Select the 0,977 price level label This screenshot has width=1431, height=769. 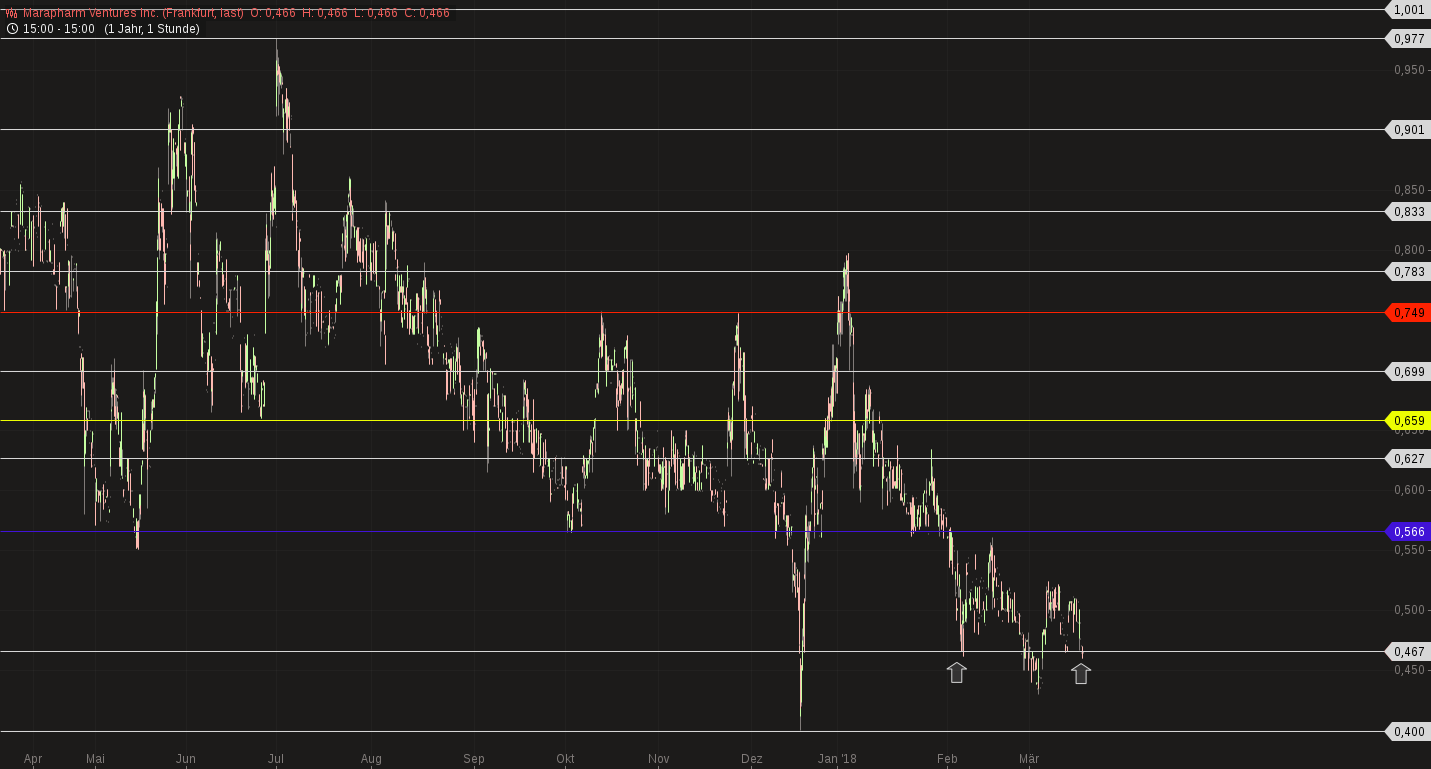(1408, 39)
